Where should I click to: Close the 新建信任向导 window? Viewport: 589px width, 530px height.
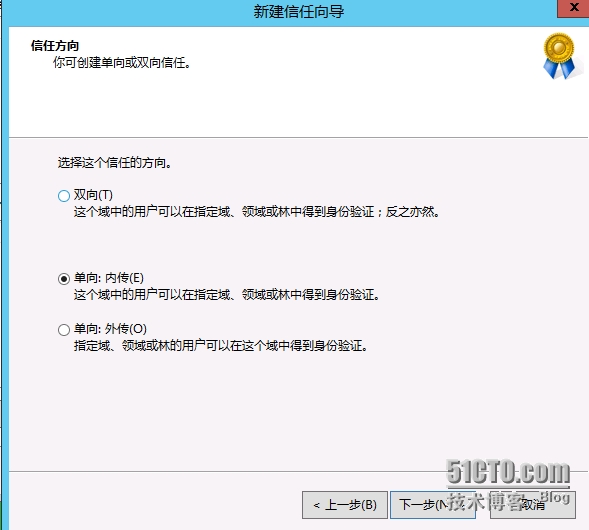tap(573, 8)
